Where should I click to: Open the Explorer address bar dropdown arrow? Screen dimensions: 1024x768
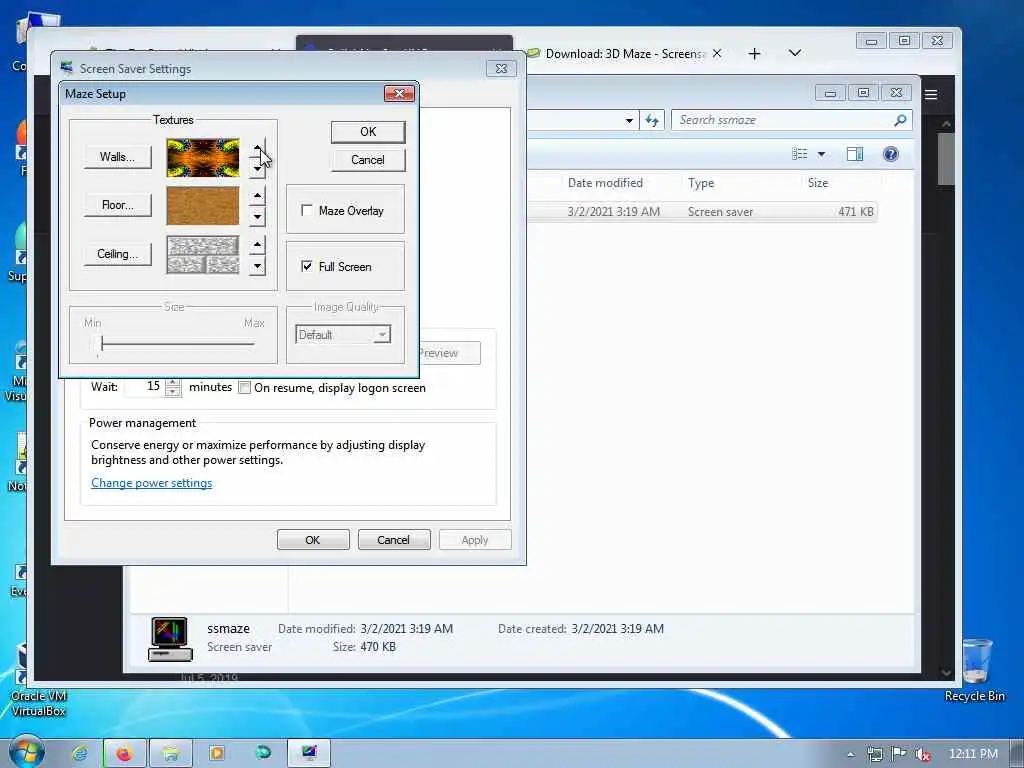[x=629, y=120]
